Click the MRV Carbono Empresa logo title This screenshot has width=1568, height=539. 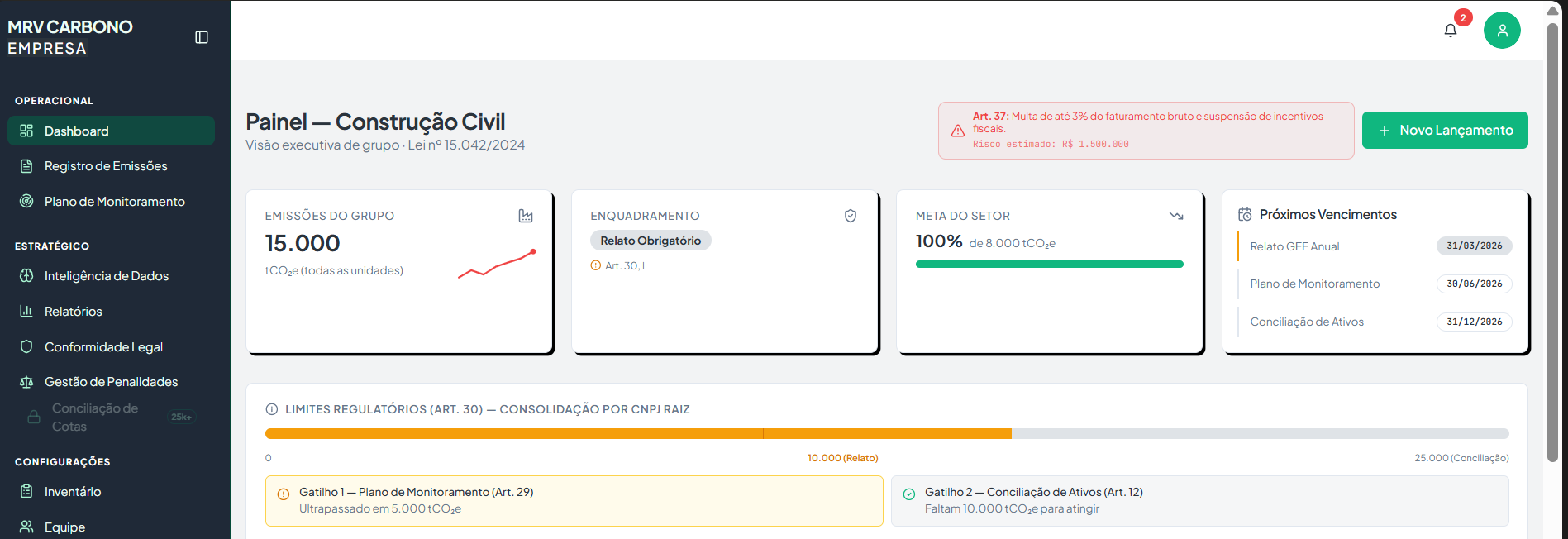(x=70, y=37)
